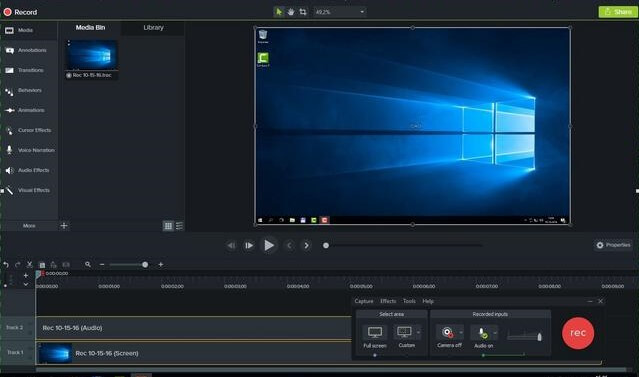Viewport: 639px width, 377px height.
Task: Paste media with the clipboard icon
Action: click(42, 265)
